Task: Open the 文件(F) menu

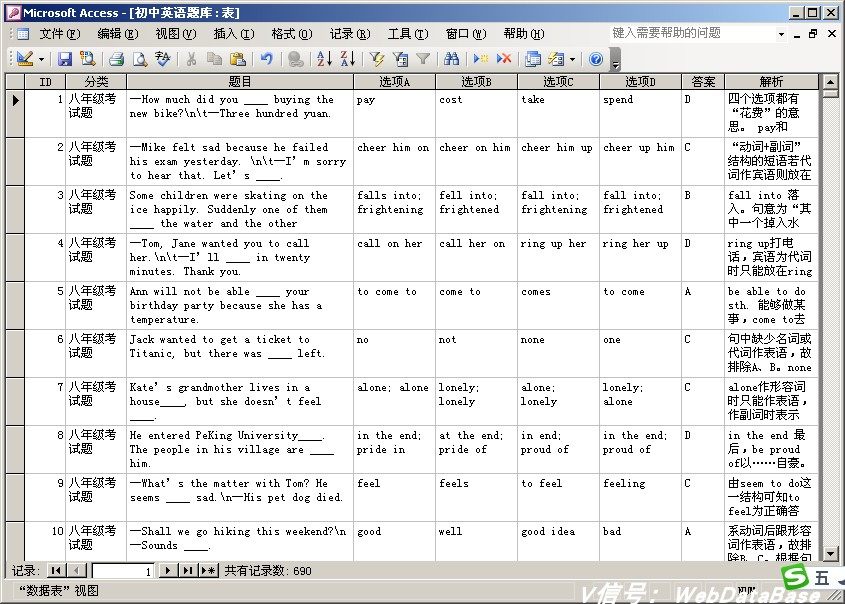Action: tap(60, 34)
